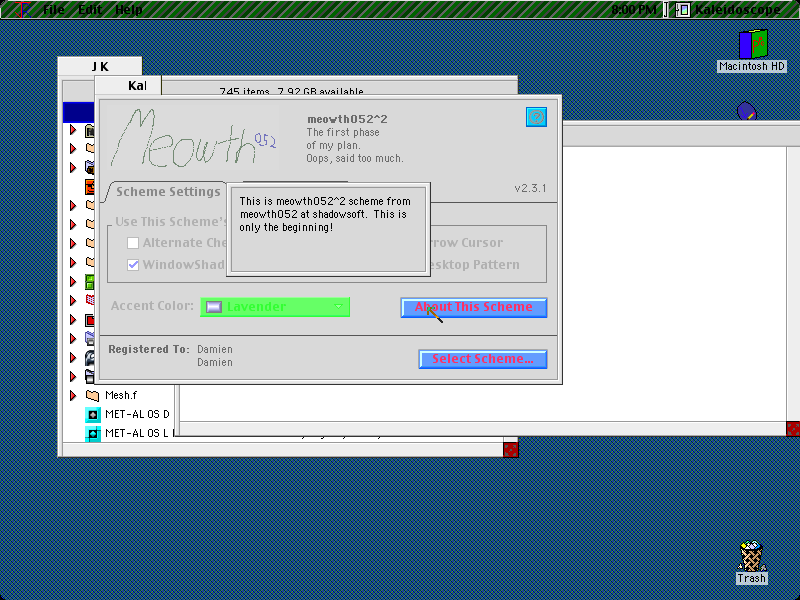Click the Meowth052 handwritten logo image
Image resolution: width=800 pixels, height=600 pixels.
click(x=194, y=139)
